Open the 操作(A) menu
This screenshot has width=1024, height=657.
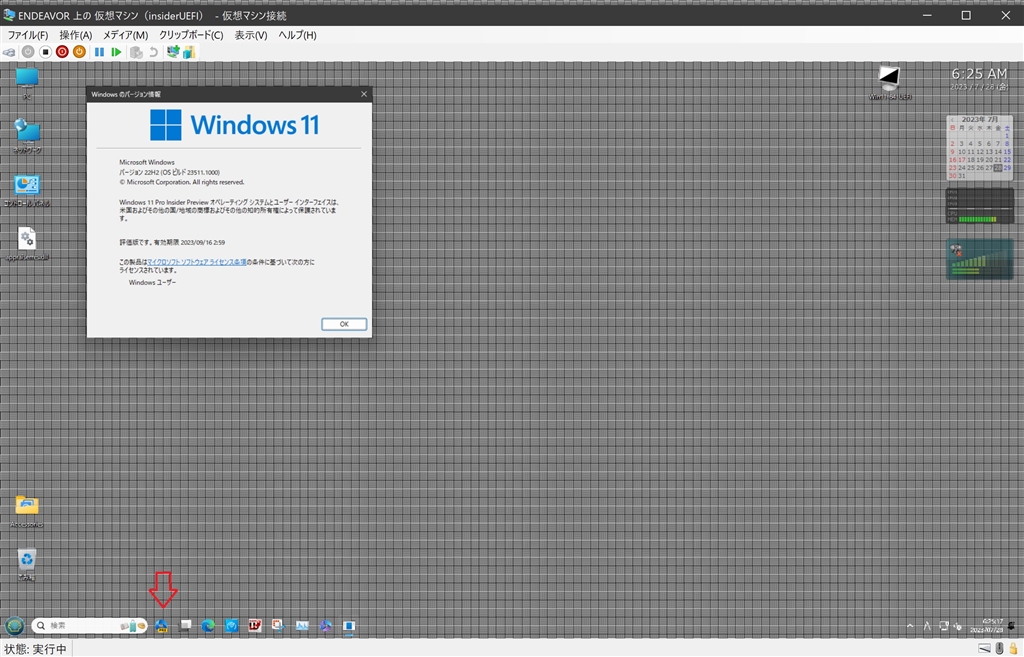[x=76, y=35]
